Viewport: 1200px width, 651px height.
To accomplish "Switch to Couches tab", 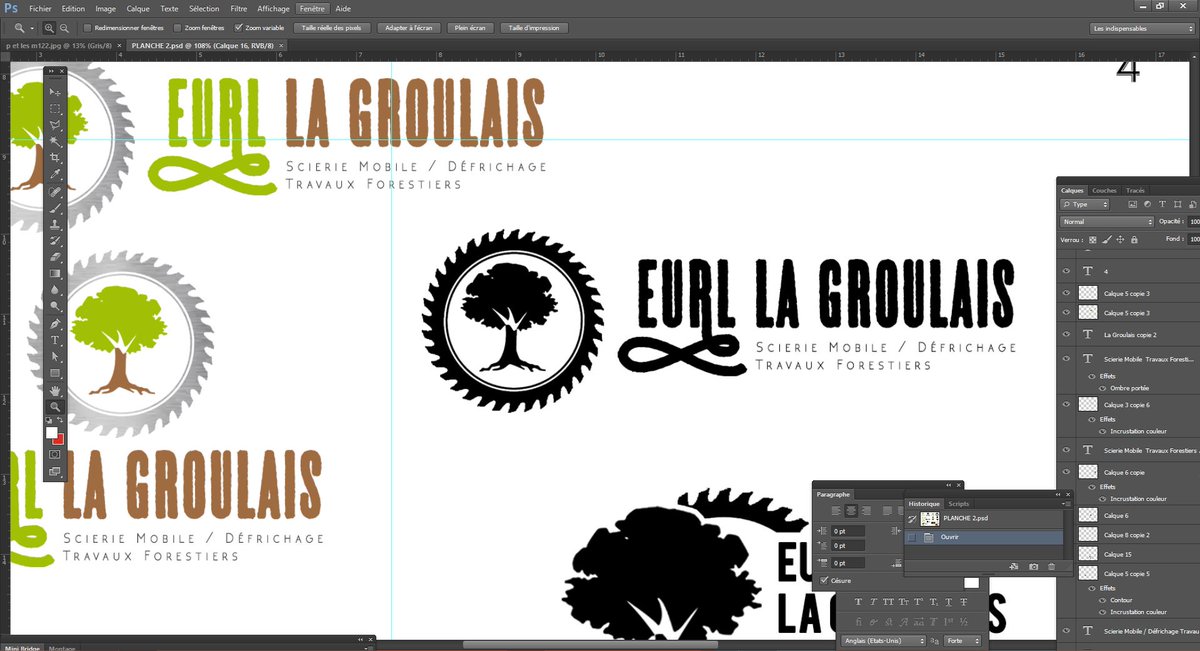I will [1104, 190].
